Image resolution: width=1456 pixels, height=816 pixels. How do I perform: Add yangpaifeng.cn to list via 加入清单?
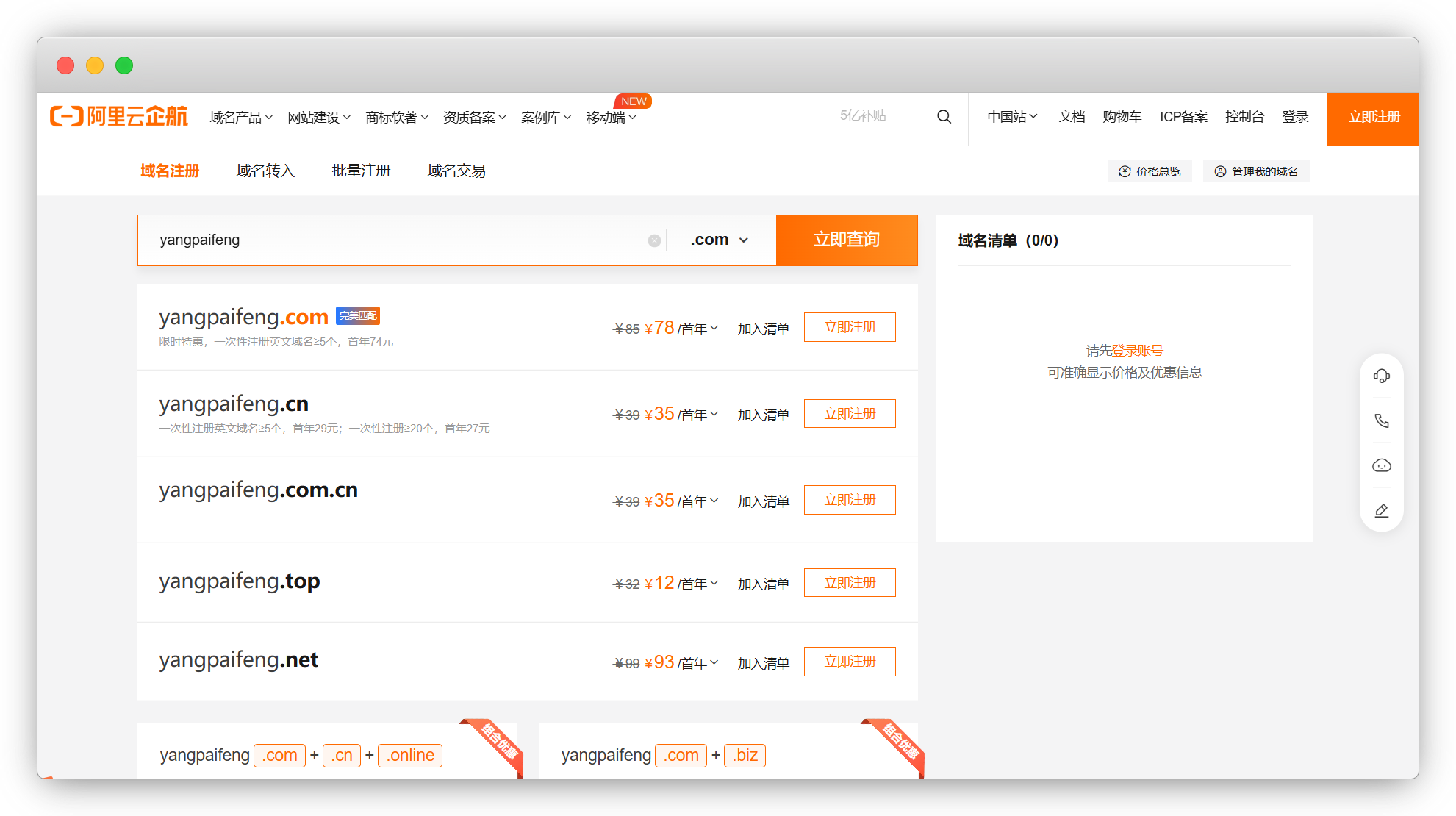click(763, 415)
